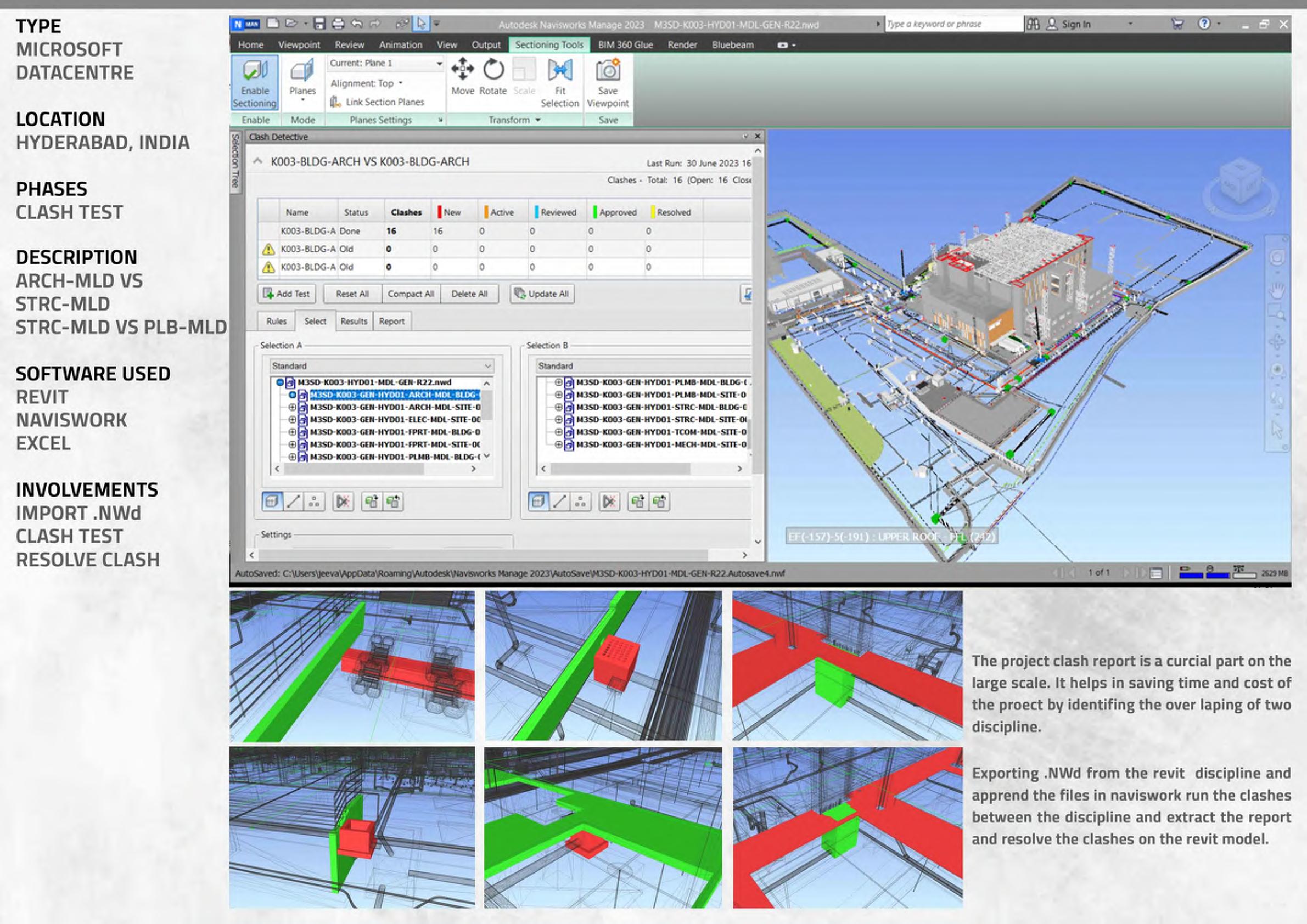Screen dimensions: 1307x924
Task: Click Selection A horizontal scrollbar
Action: [x=353, y=469]
